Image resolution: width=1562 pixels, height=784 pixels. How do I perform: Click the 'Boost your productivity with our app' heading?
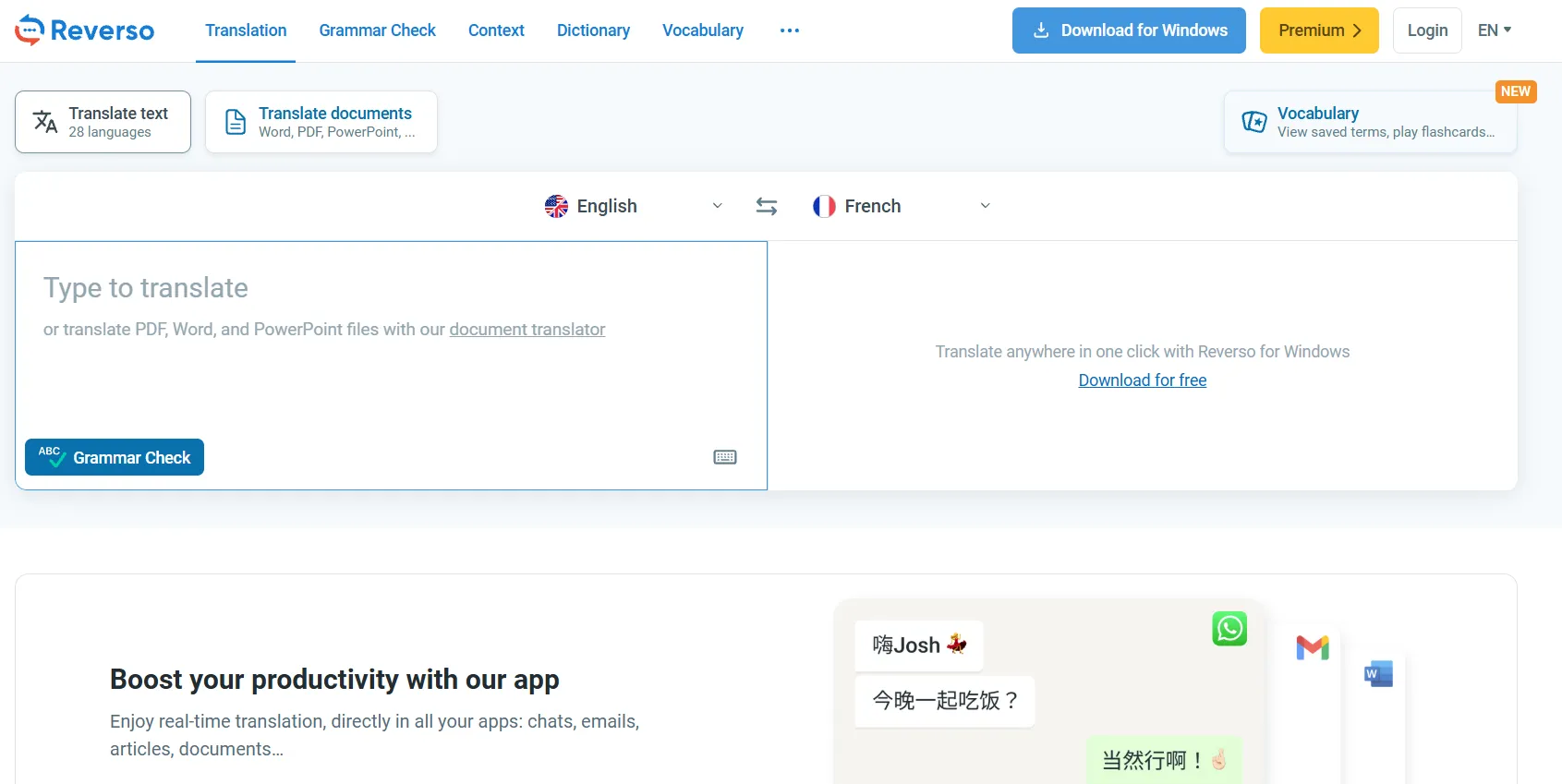[334, 680]
